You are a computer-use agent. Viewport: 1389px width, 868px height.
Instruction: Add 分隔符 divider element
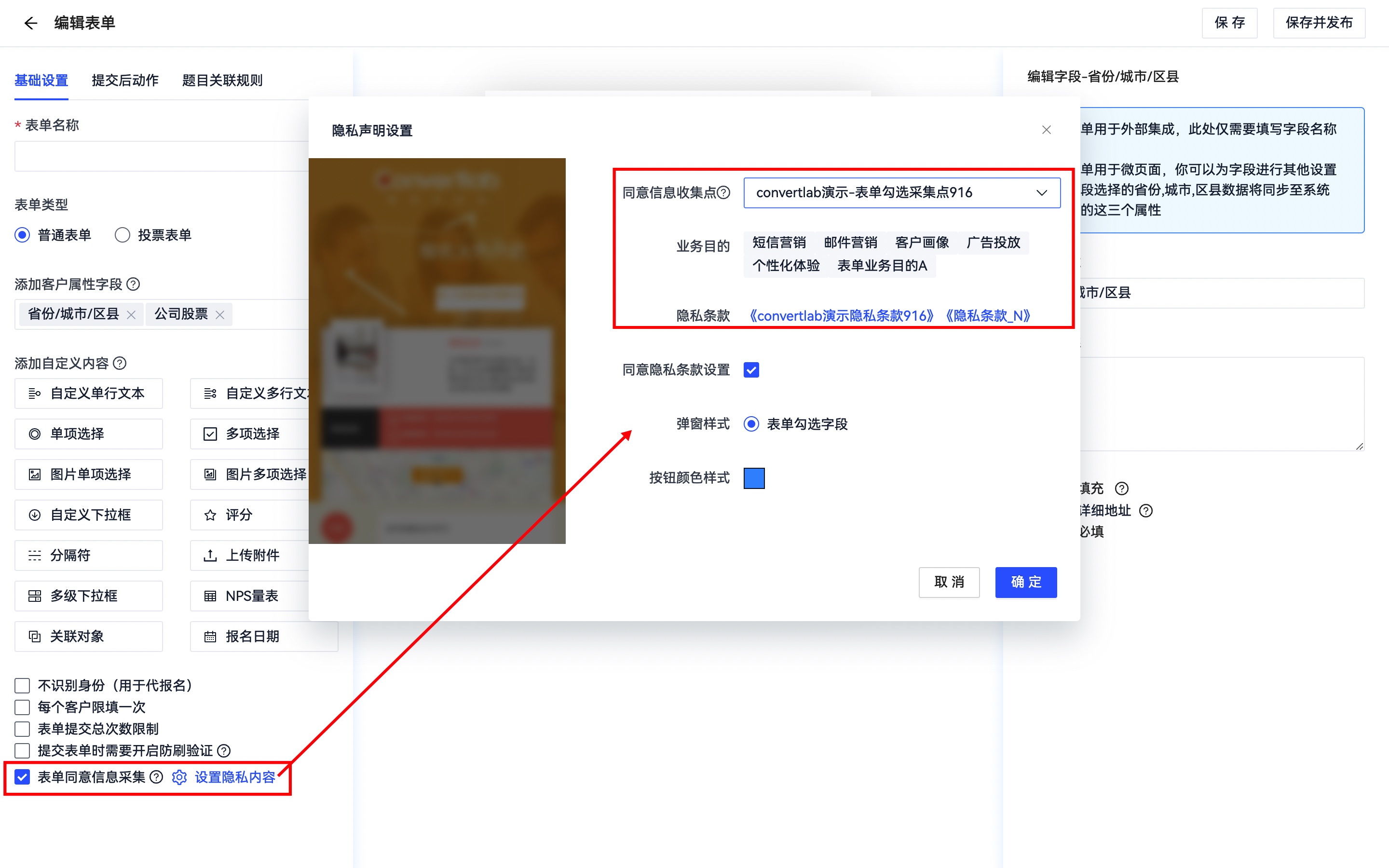[x=88, y=556]
